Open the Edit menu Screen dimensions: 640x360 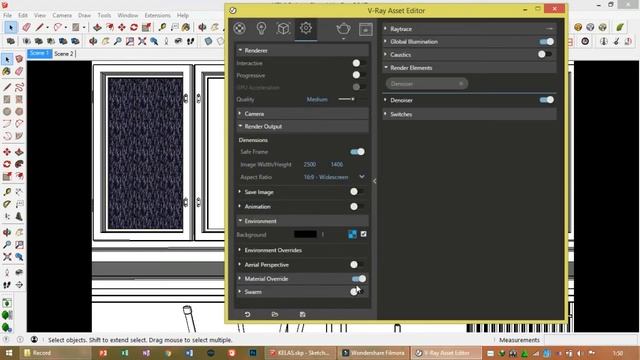click(x=23, y=15)
